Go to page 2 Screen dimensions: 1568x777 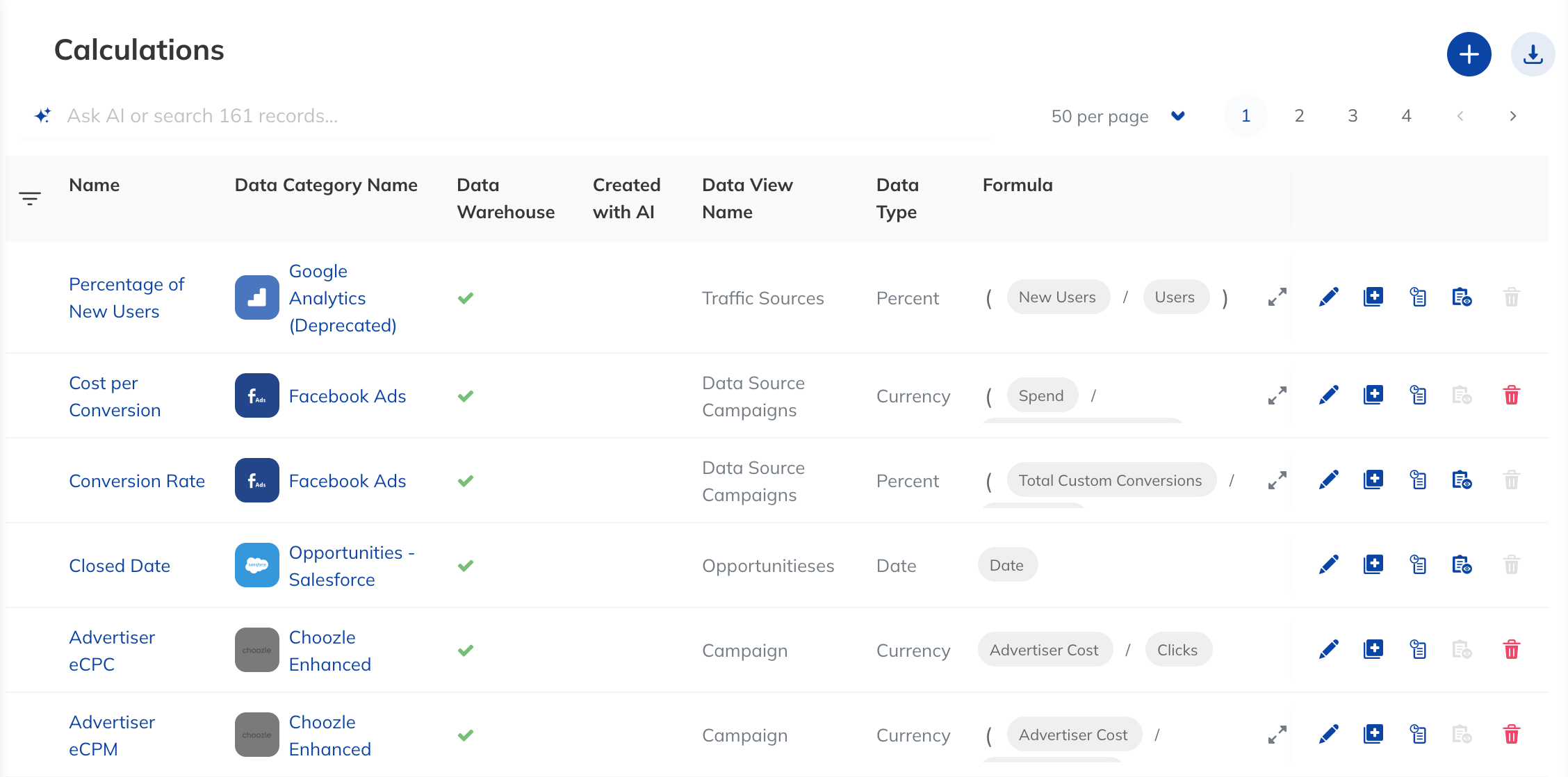(x=1299, y=115)
